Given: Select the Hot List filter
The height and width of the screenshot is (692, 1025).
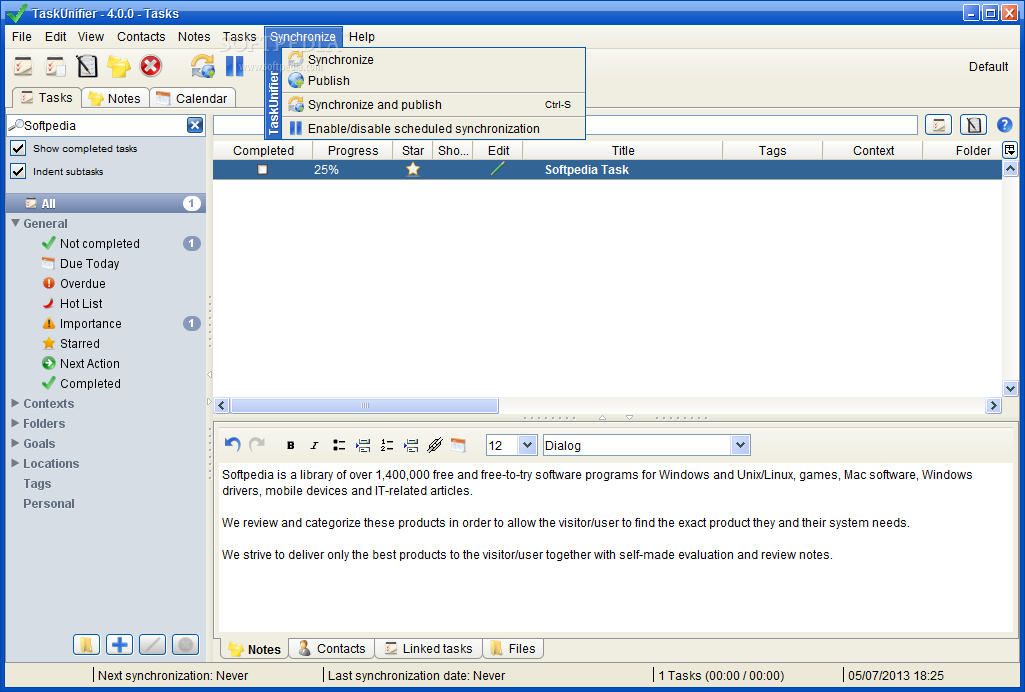Looking at the screenshot, I should point(81,304).
